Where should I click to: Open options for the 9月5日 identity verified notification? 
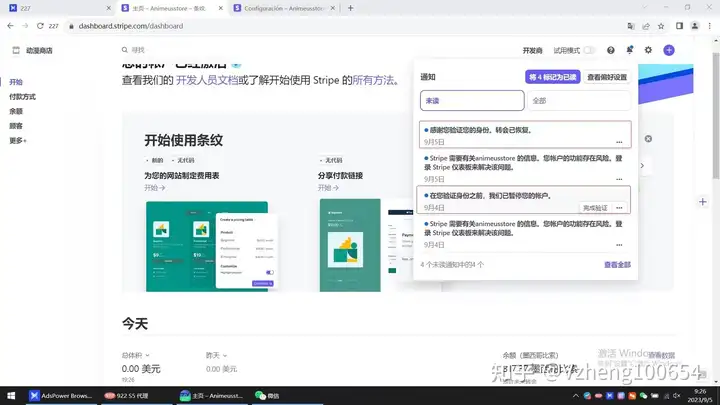click(x=619, y=142)
